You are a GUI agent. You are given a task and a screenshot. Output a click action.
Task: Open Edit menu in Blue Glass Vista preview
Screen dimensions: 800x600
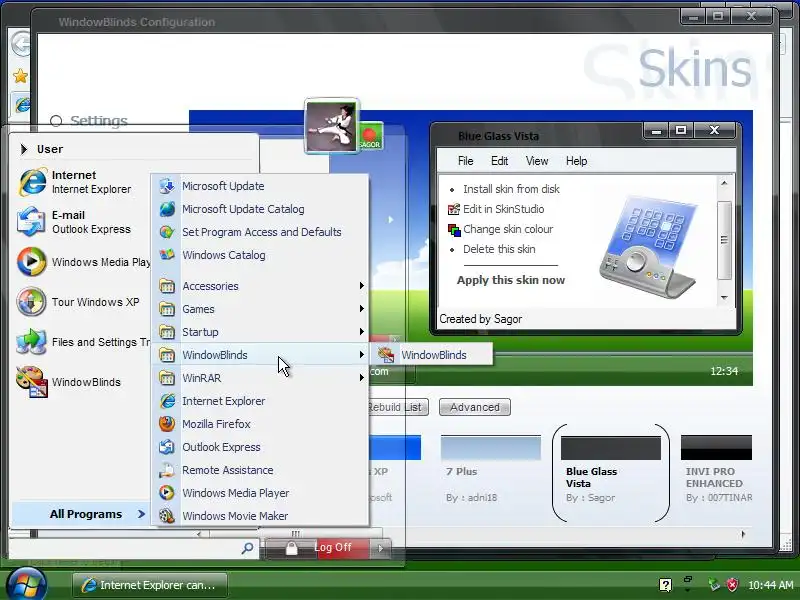point(499,161)
